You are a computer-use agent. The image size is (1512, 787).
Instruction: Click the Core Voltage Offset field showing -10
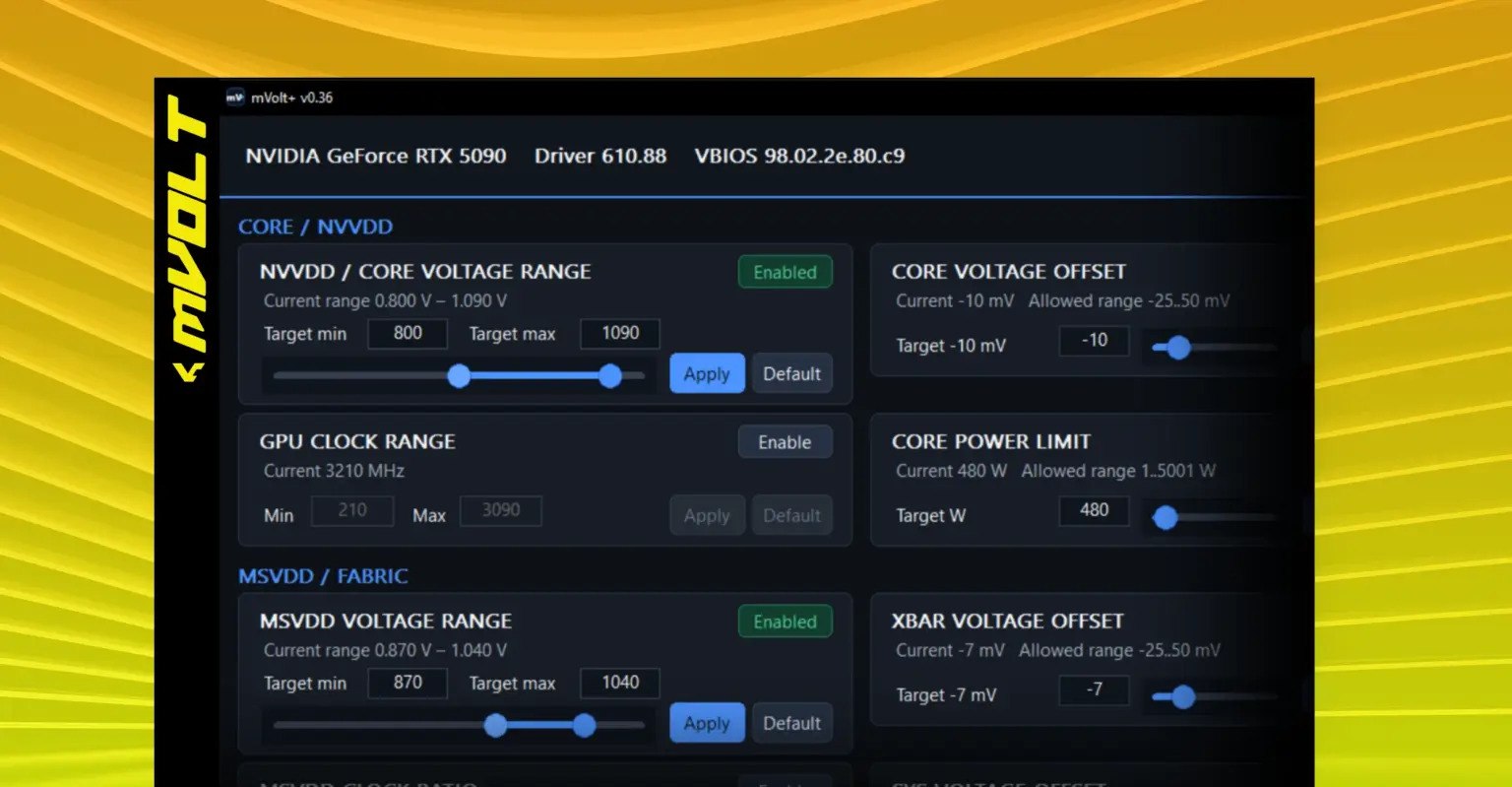coord(1095,341)
